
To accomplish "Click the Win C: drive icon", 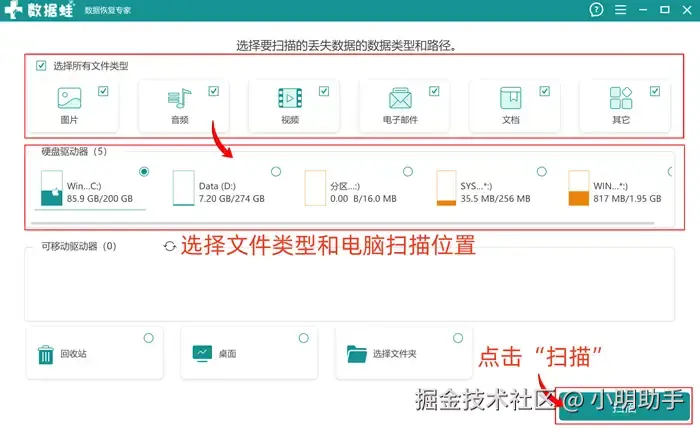I will [51, 188].
